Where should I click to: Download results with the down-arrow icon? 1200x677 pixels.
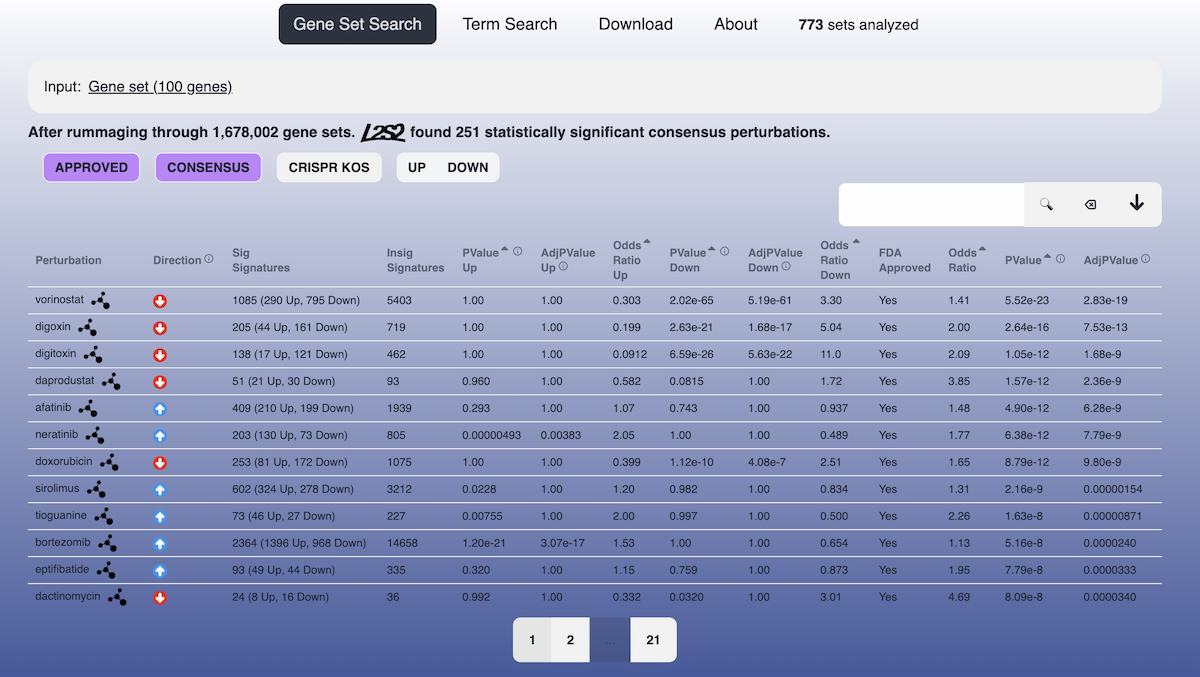click(x=1136, y=204)
